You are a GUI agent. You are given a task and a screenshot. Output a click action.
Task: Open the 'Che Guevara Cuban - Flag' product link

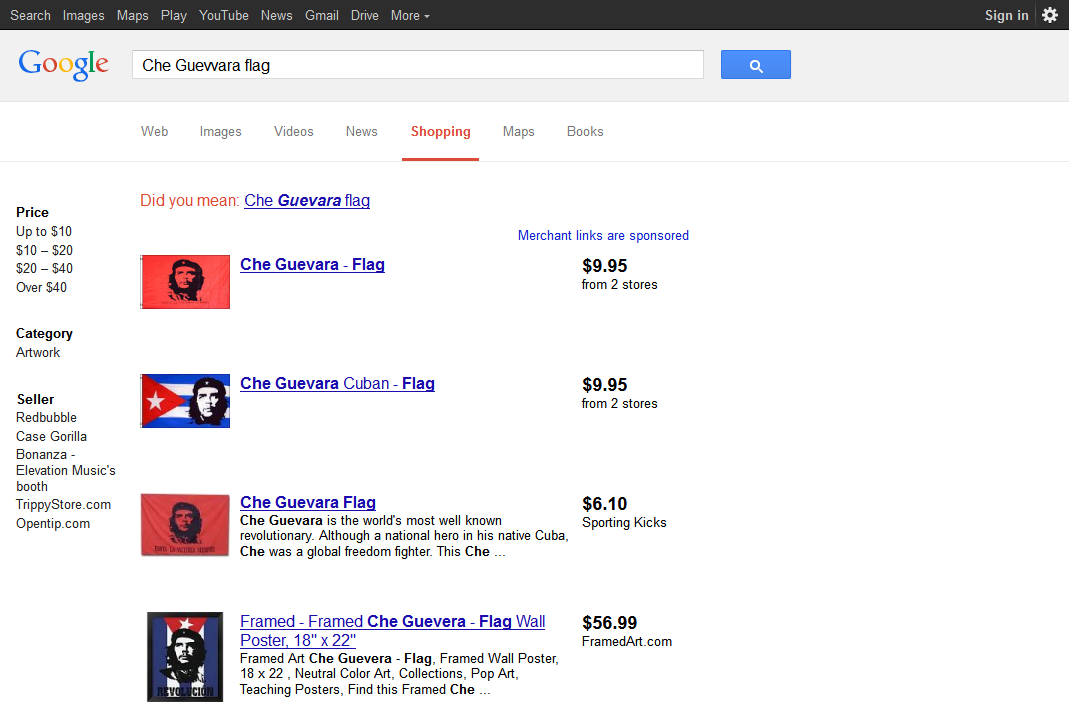(337, 384)
